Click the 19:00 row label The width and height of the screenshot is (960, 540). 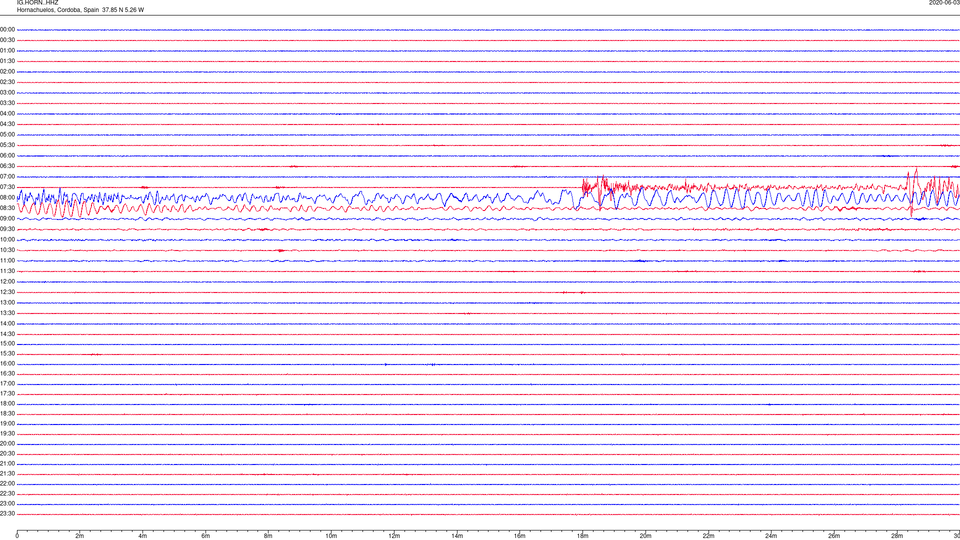(x=7, y=424)
